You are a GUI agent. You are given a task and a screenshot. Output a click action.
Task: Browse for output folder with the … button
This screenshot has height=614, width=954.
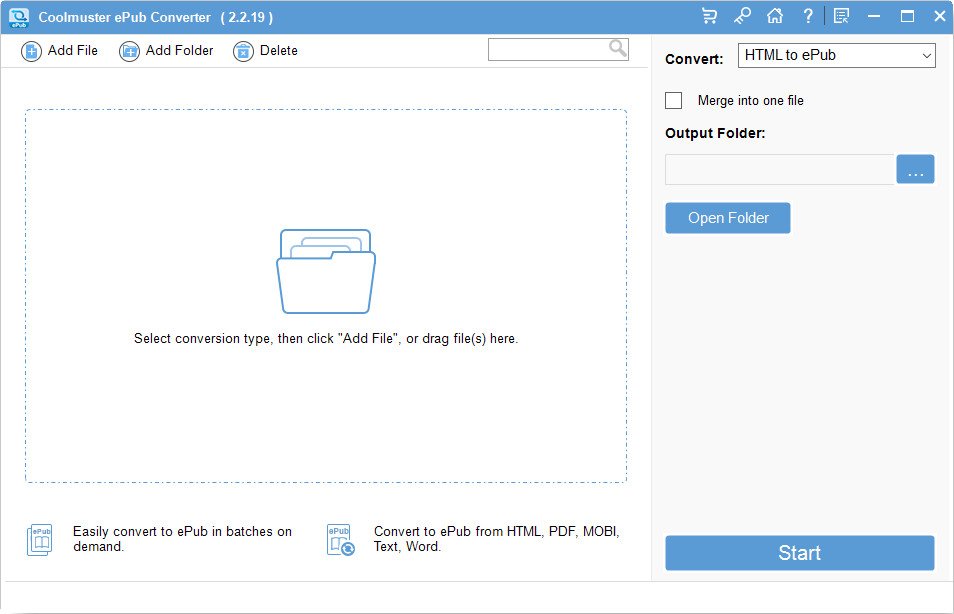[915, 170]
